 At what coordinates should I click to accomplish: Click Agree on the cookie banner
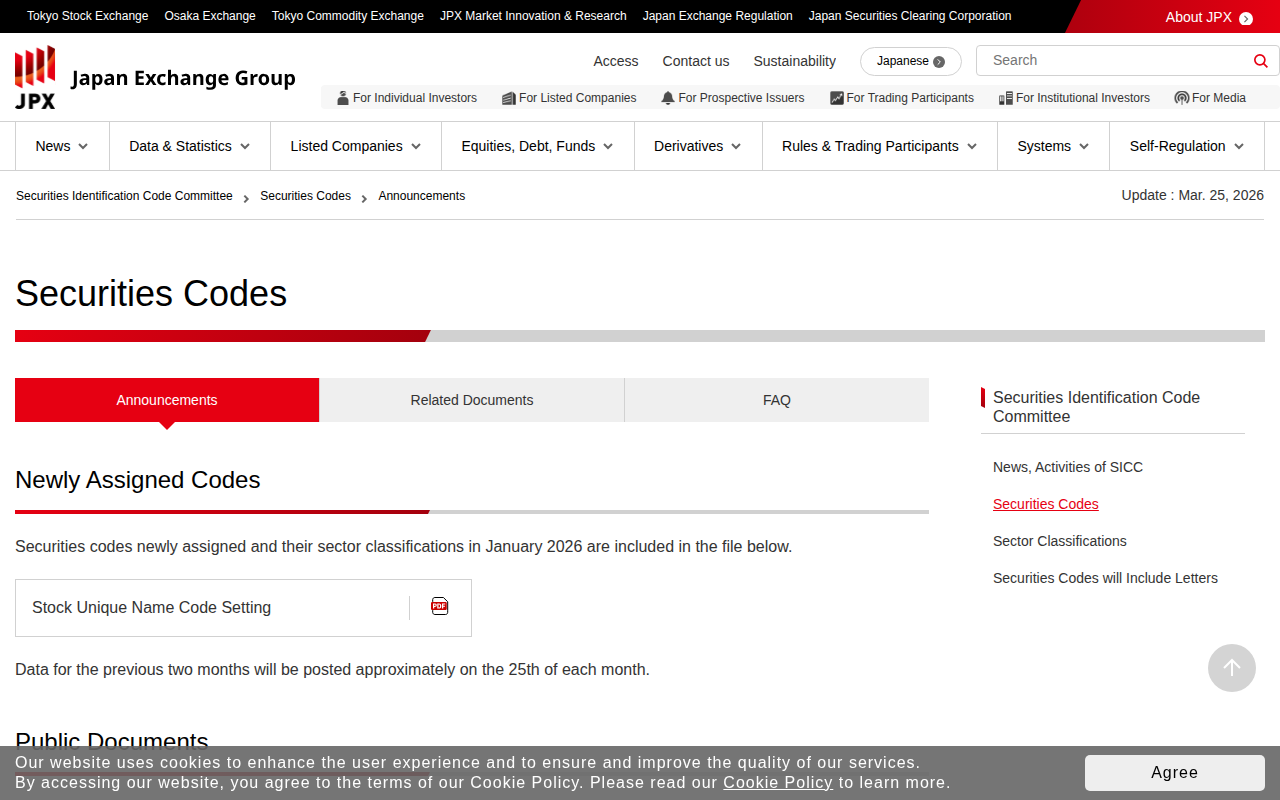(1175, 773)
